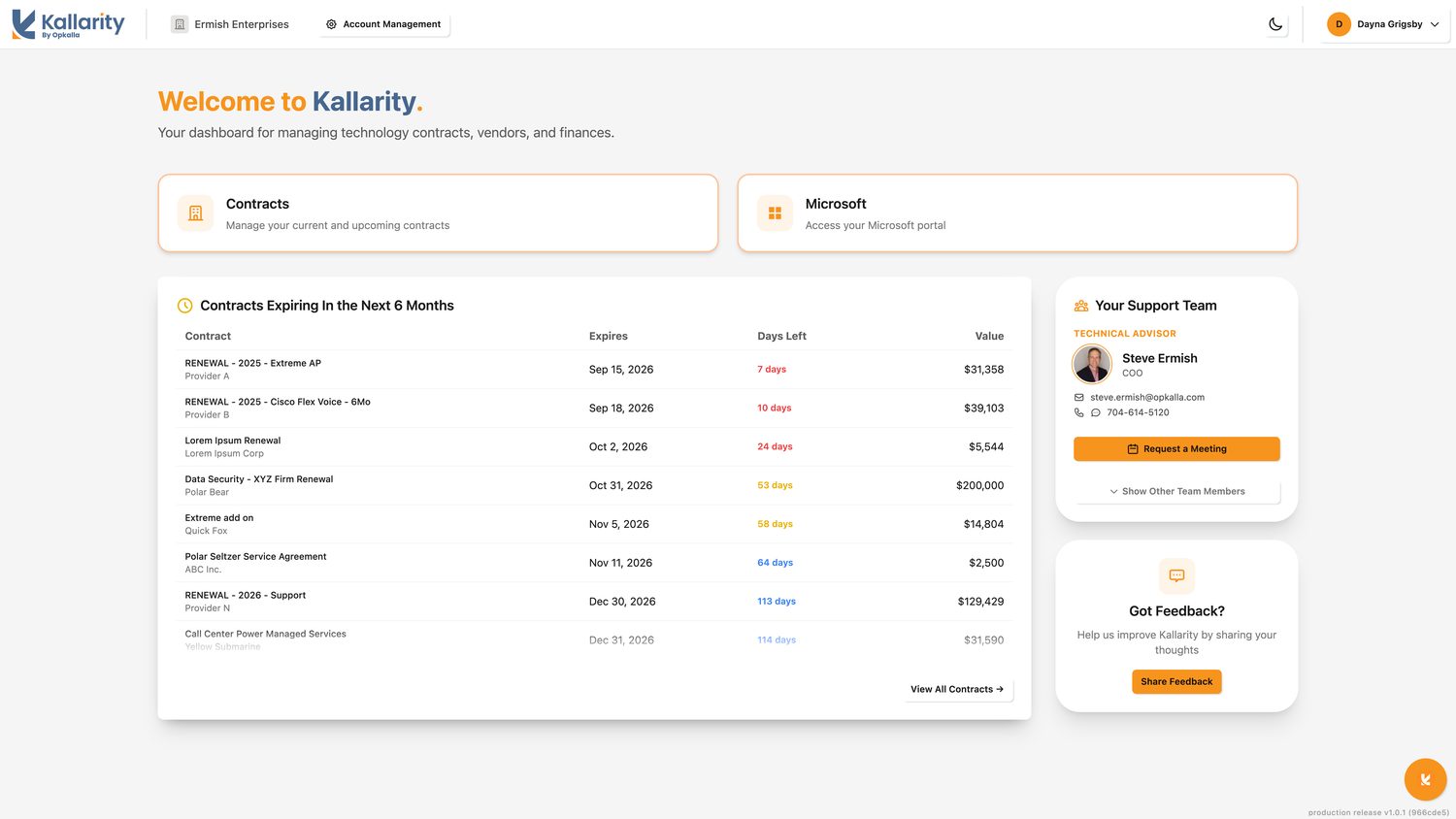This screenshot has width=1456, height=819.
Task: Open RENEWAL - 2026 - Support contract
Action: [x=594, y=602]
